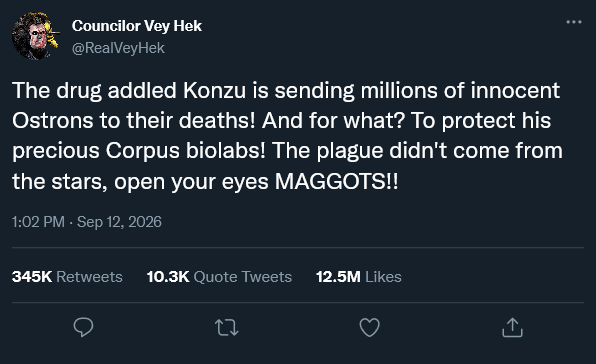Click the 1:02 PM timestamp

(38, 222)
